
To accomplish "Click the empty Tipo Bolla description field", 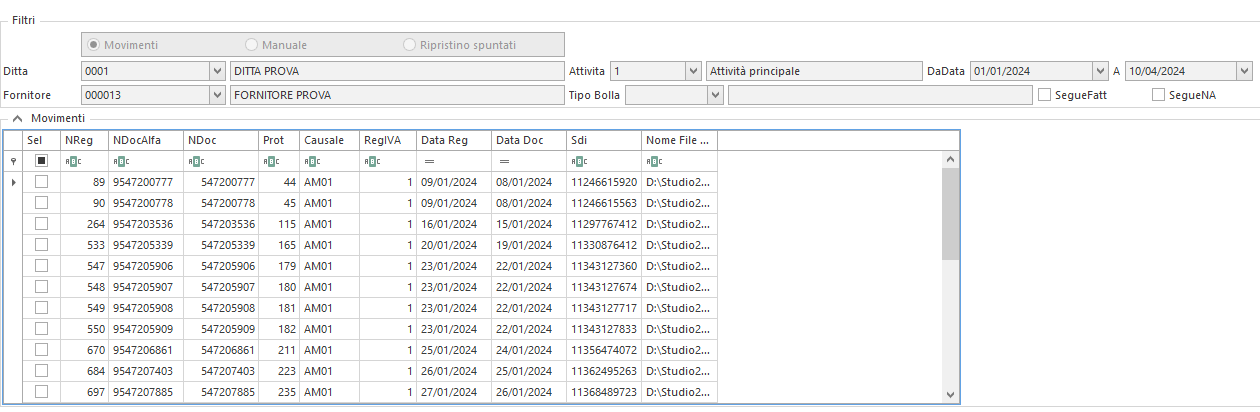I will click(x=880, y=95).
